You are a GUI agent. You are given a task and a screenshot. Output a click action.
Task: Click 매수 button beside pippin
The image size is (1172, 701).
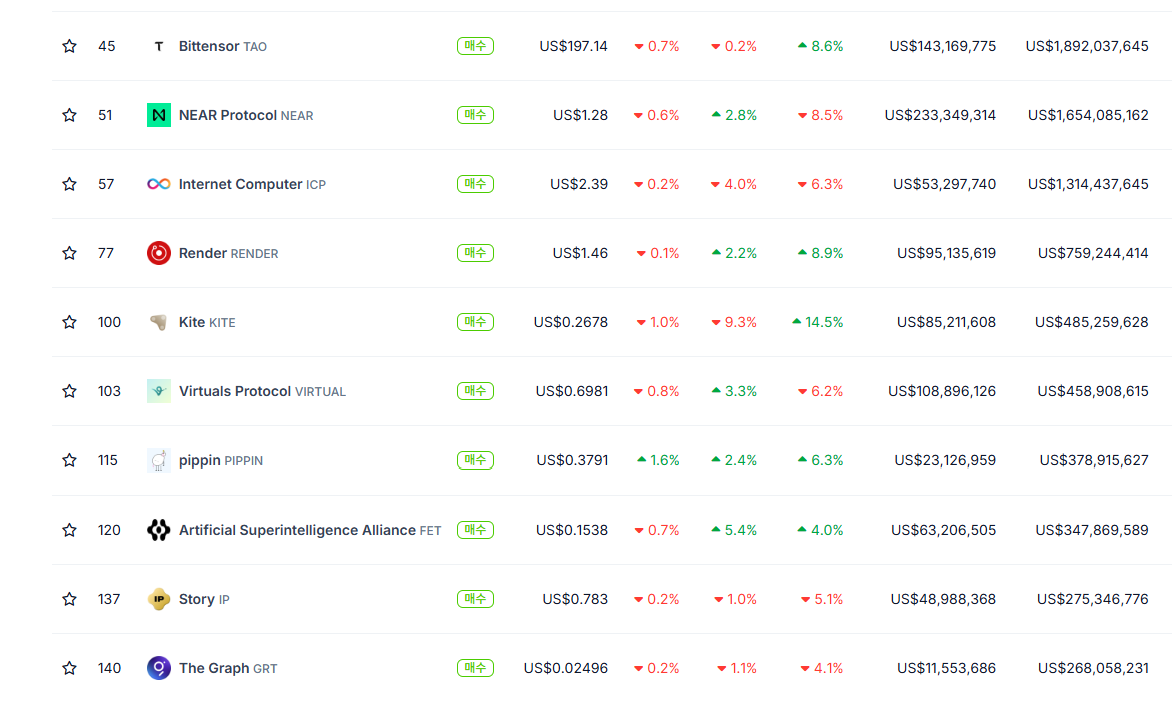[475, 460]
